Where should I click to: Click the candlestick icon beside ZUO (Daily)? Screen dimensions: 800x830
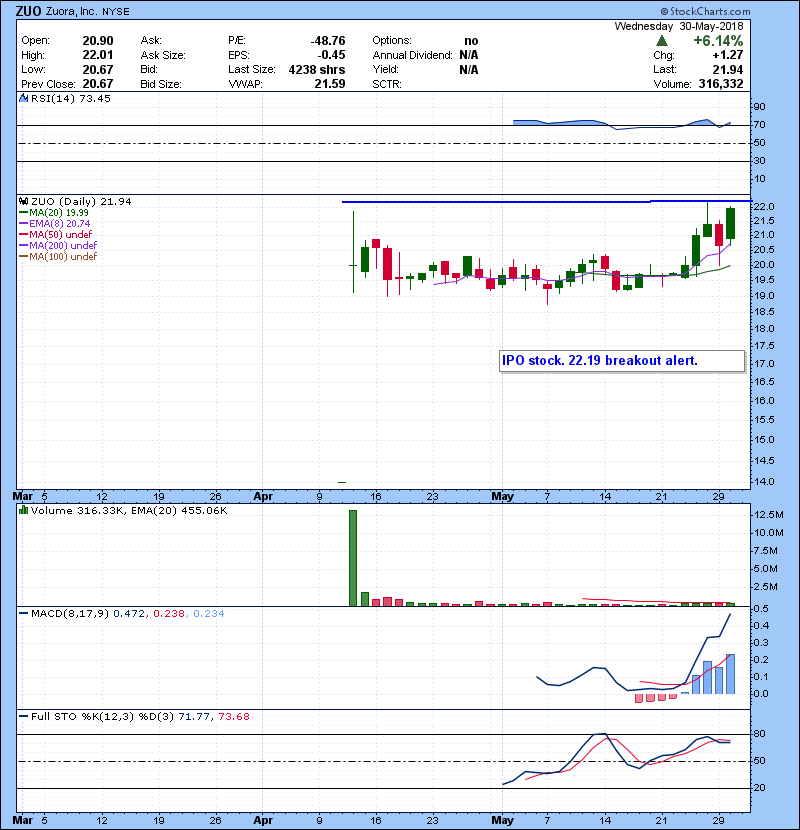tap(23, 201)
